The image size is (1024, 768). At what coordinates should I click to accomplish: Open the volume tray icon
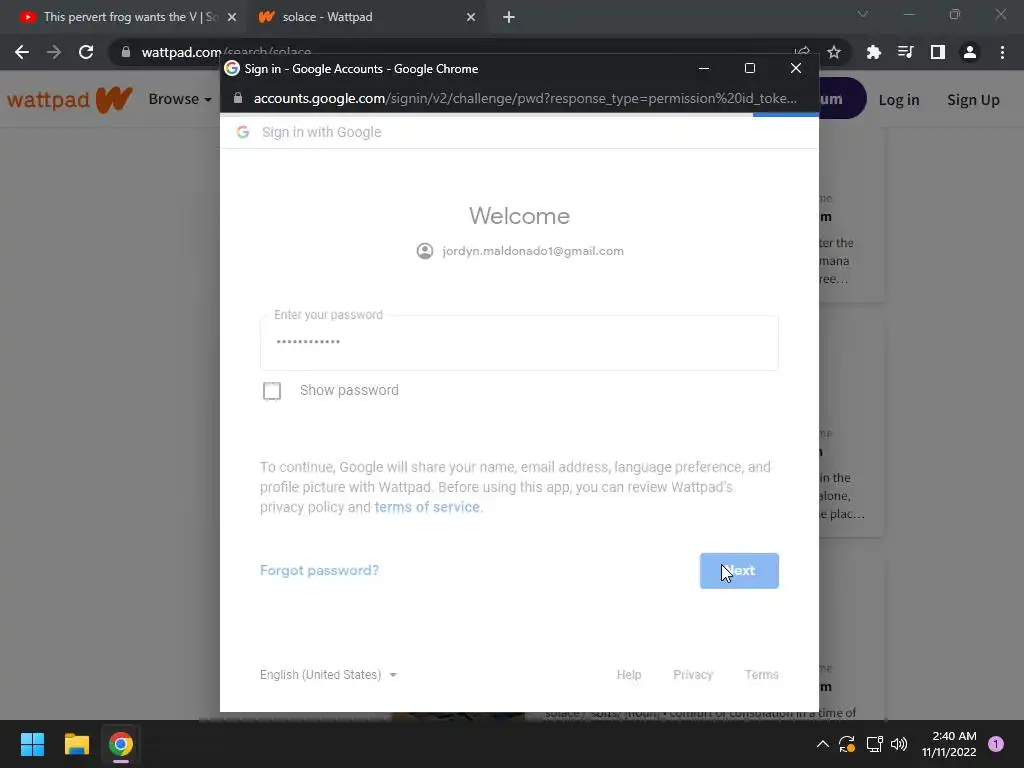(x=899, y=744)
